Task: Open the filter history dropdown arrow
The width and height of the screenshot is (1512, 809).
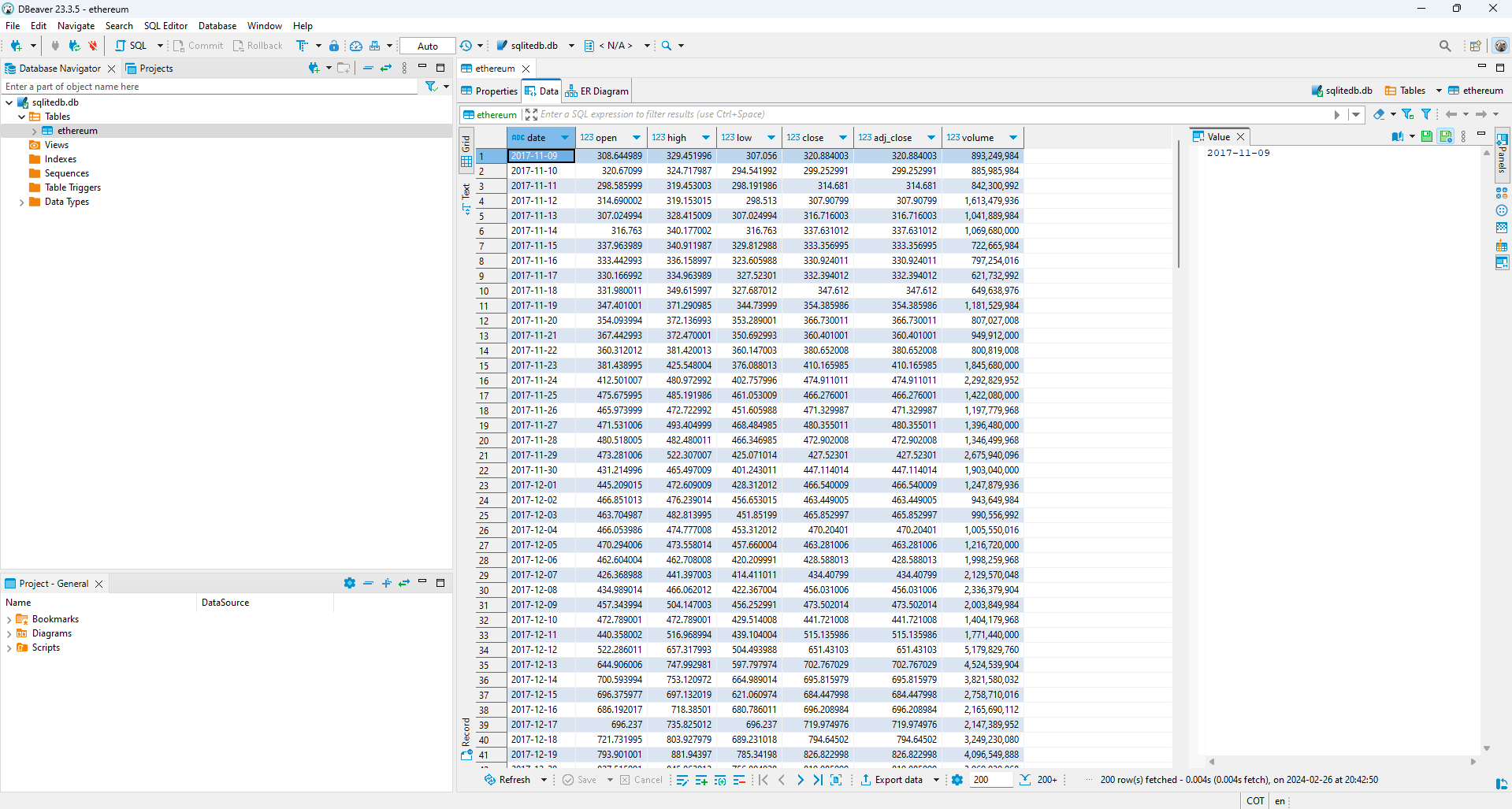Action: click(1355, 115)
